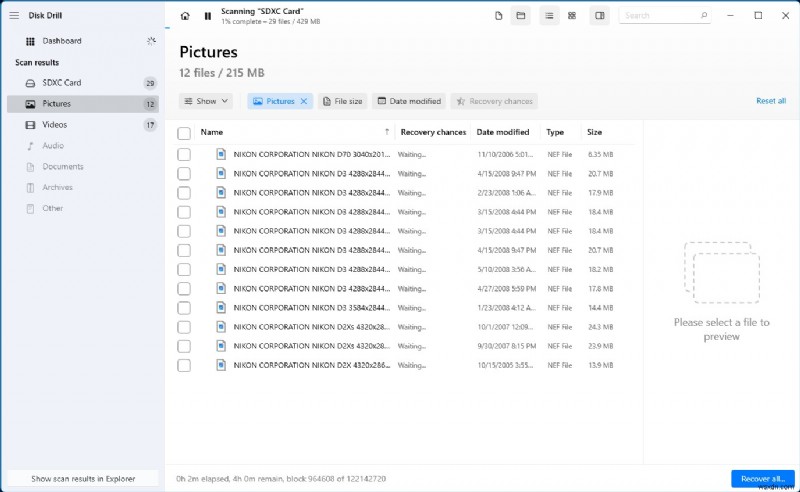This screenshot has width=800, height=492.
Task: Sort by the Name column header
Action: tap(212, 132)
